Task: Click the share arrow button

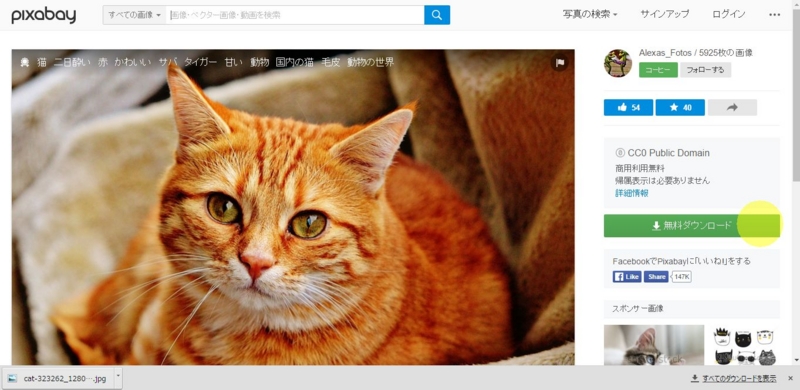Action: coord(732,107)
